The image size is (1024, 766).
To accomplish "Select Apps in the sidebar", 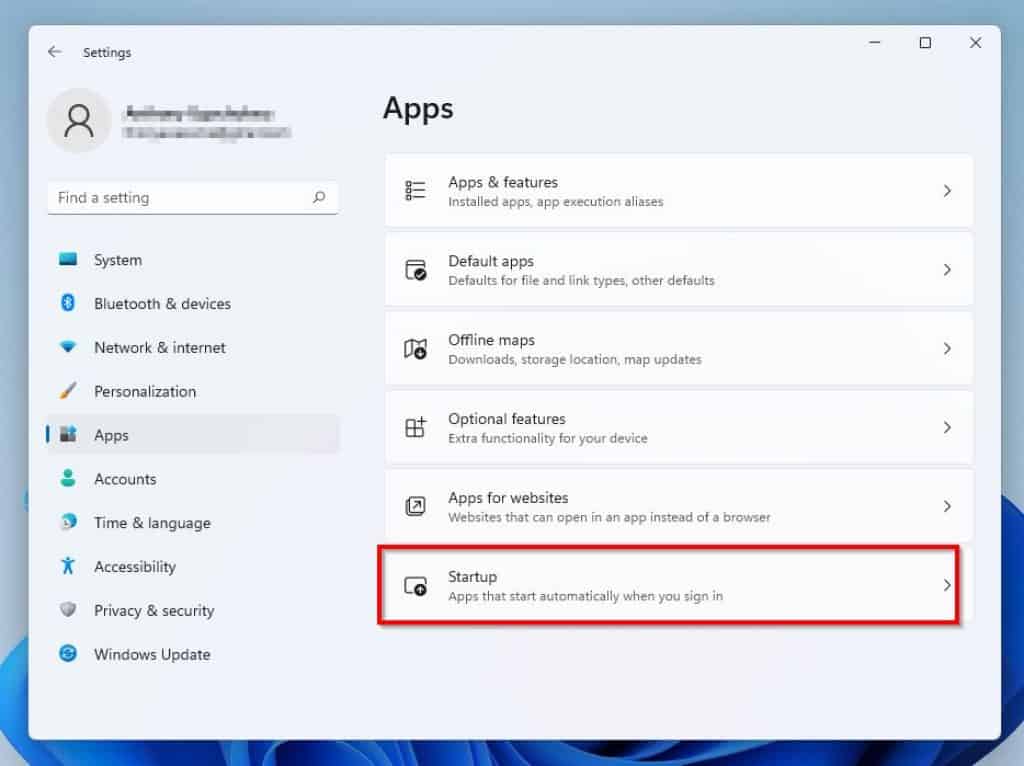I will pyautogui.click(x=193, y=435).
